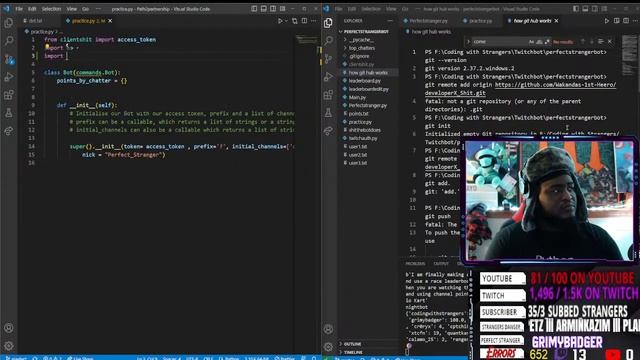Open Explorer view in left VS Code window

point(9,23)
